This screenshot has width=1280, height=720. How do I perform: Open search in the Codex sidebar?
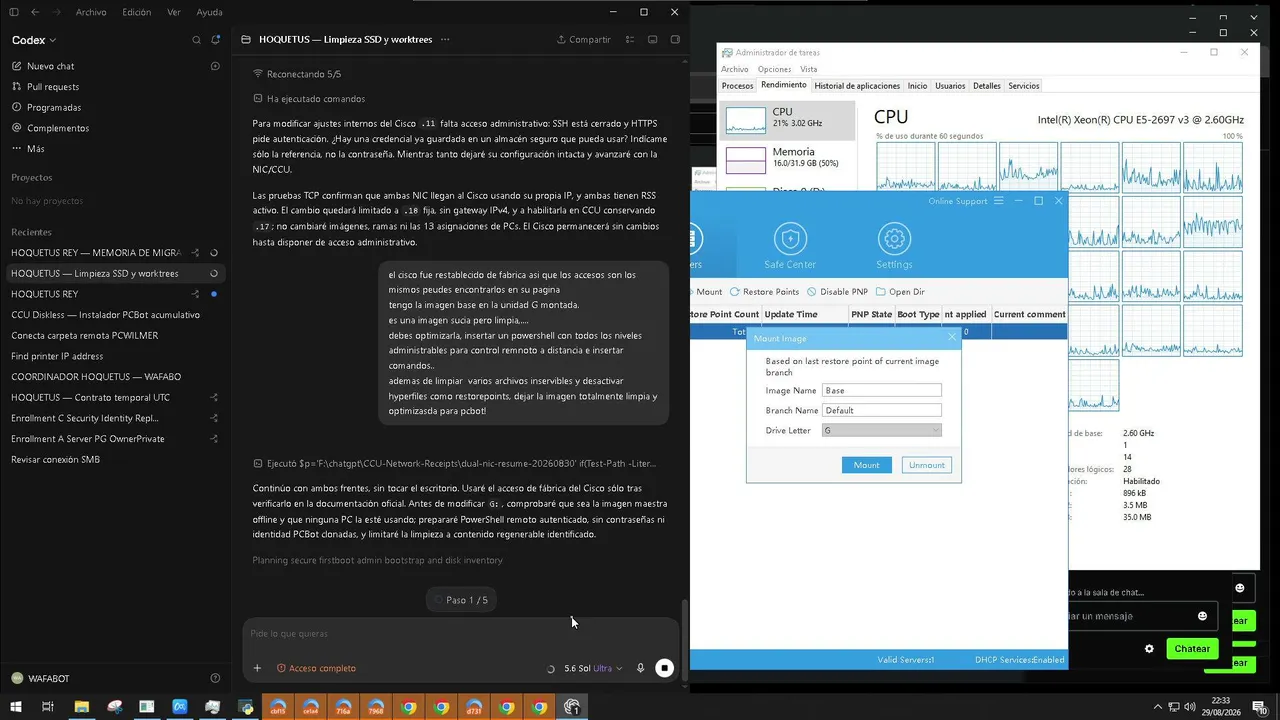(x=196, y=40)
